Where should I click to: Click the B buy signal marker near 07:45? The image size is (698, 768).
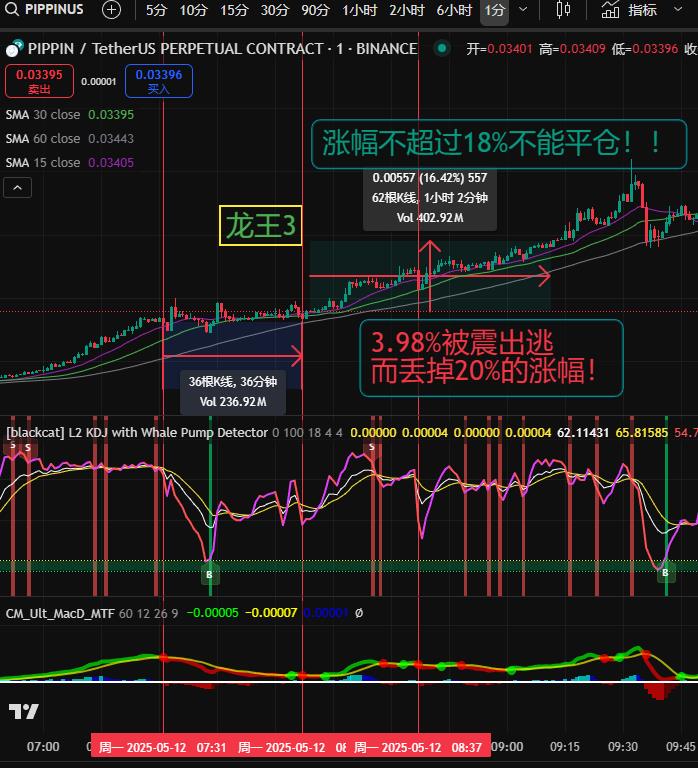210,575
